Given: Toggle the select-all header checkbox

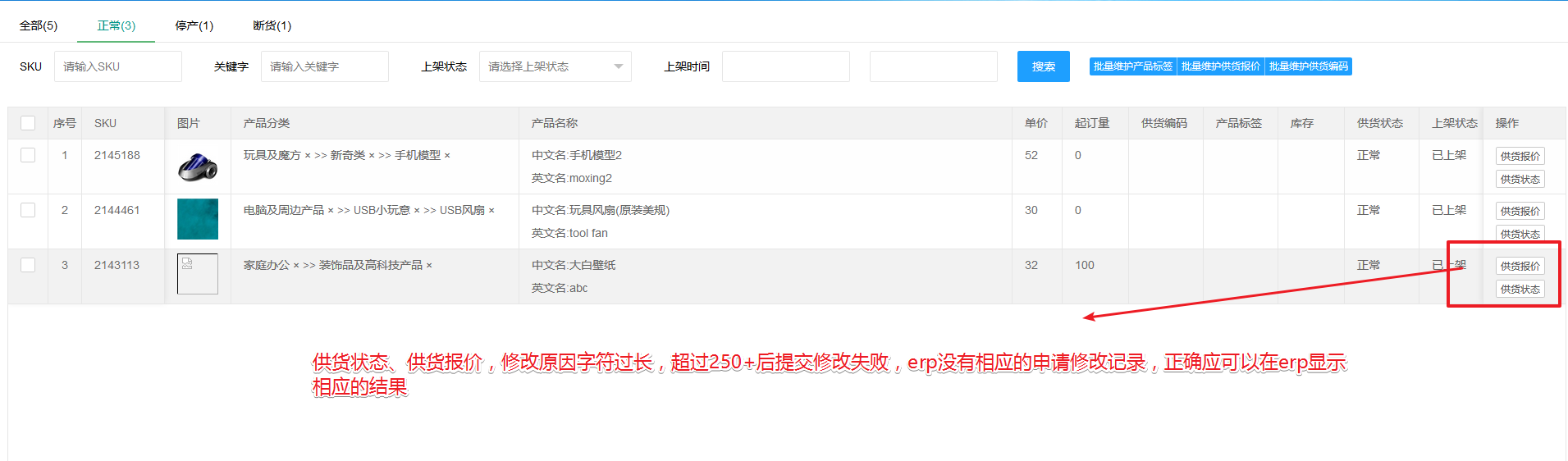Looking at the screenshot, I should pos(28,123).
